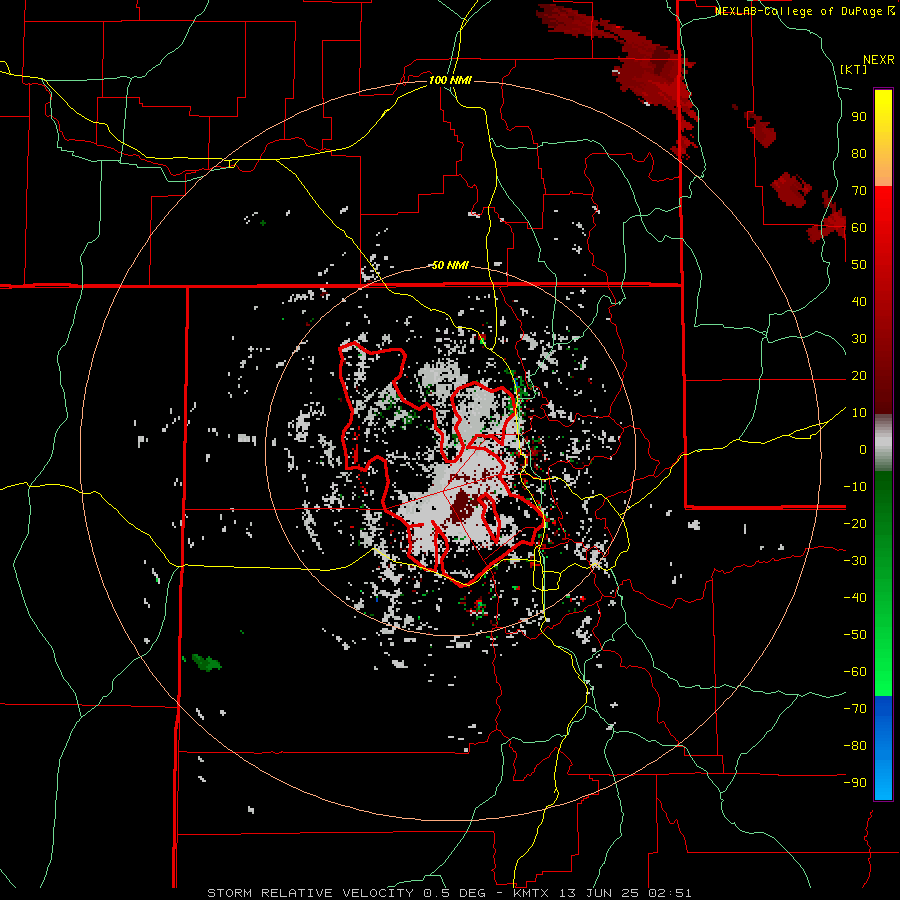Click the "100 NMI" range ring label
This screenshot has height=900, width=900.
[450, 80]
